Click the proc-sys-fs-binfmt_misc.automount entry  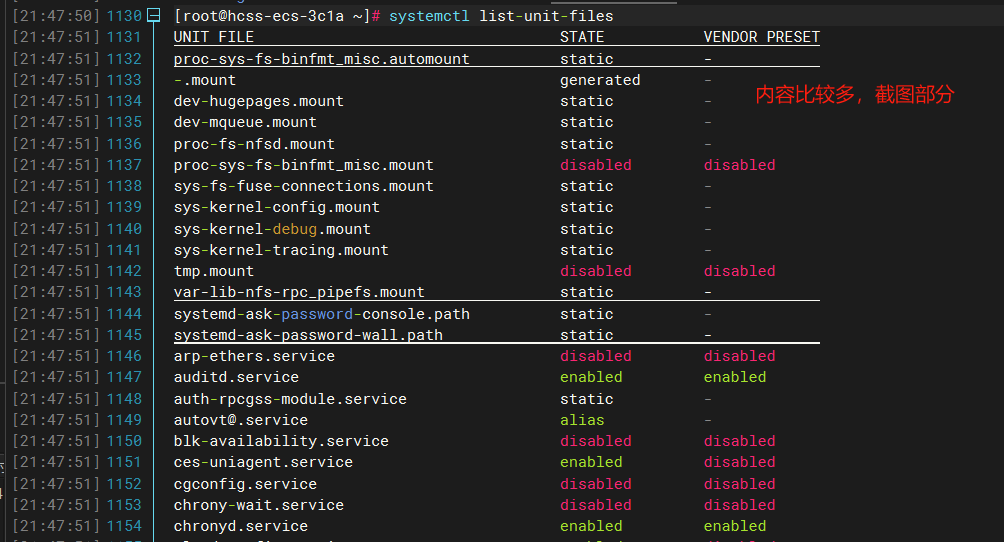coord(321,59)
